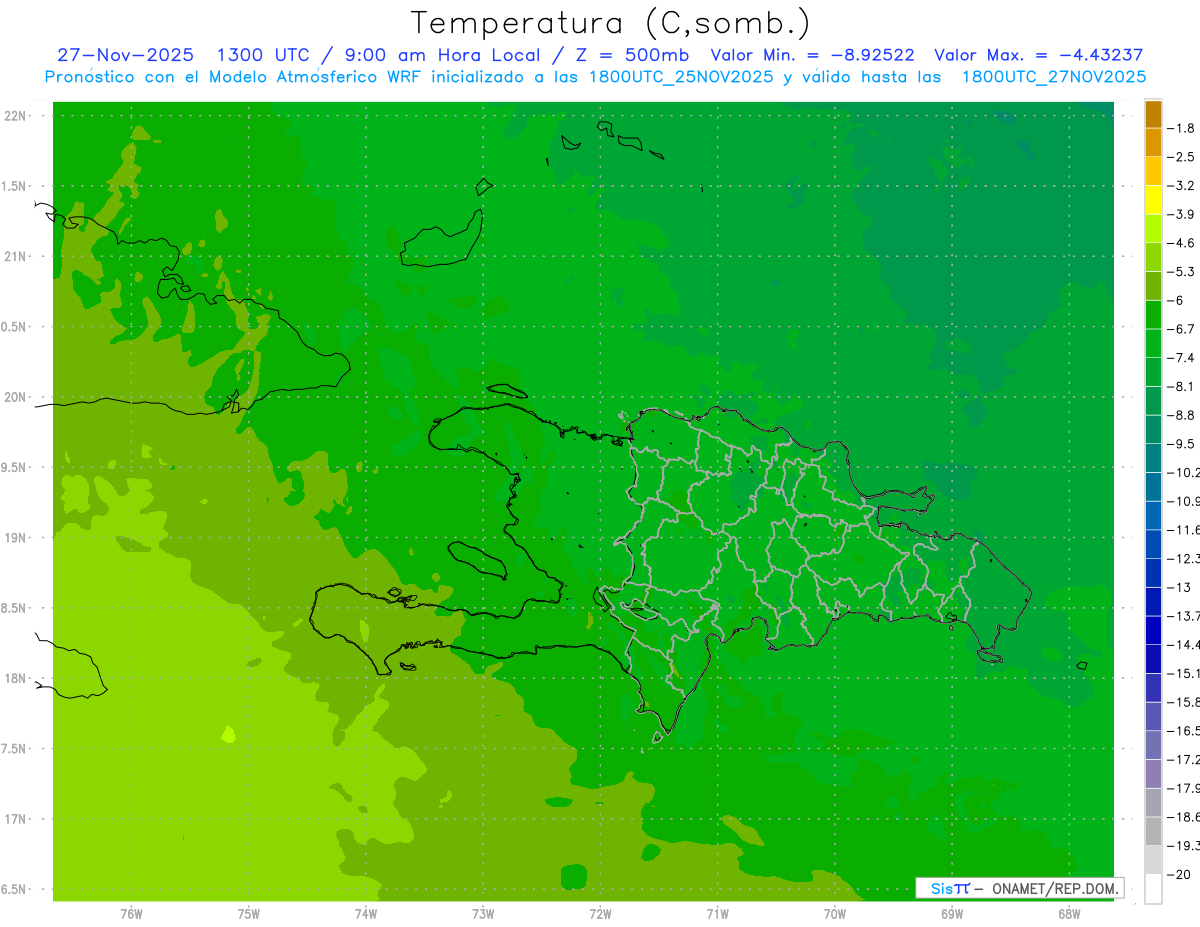Click the "72W" longitude axis label

pos(600,914)
